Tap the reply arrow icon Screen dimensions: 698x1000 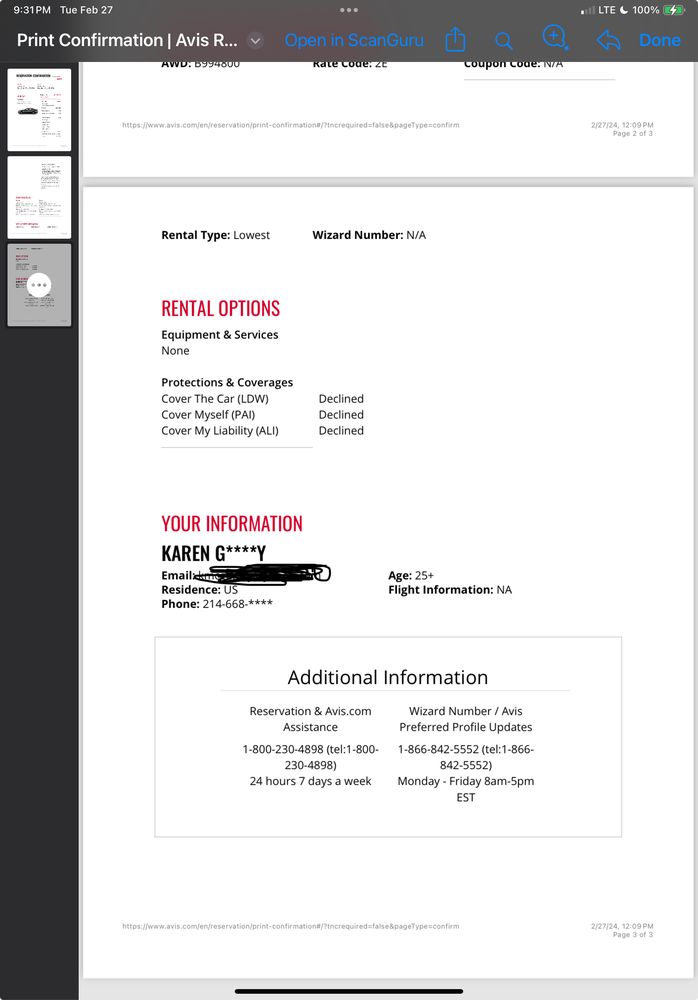[x=609, y=40]
